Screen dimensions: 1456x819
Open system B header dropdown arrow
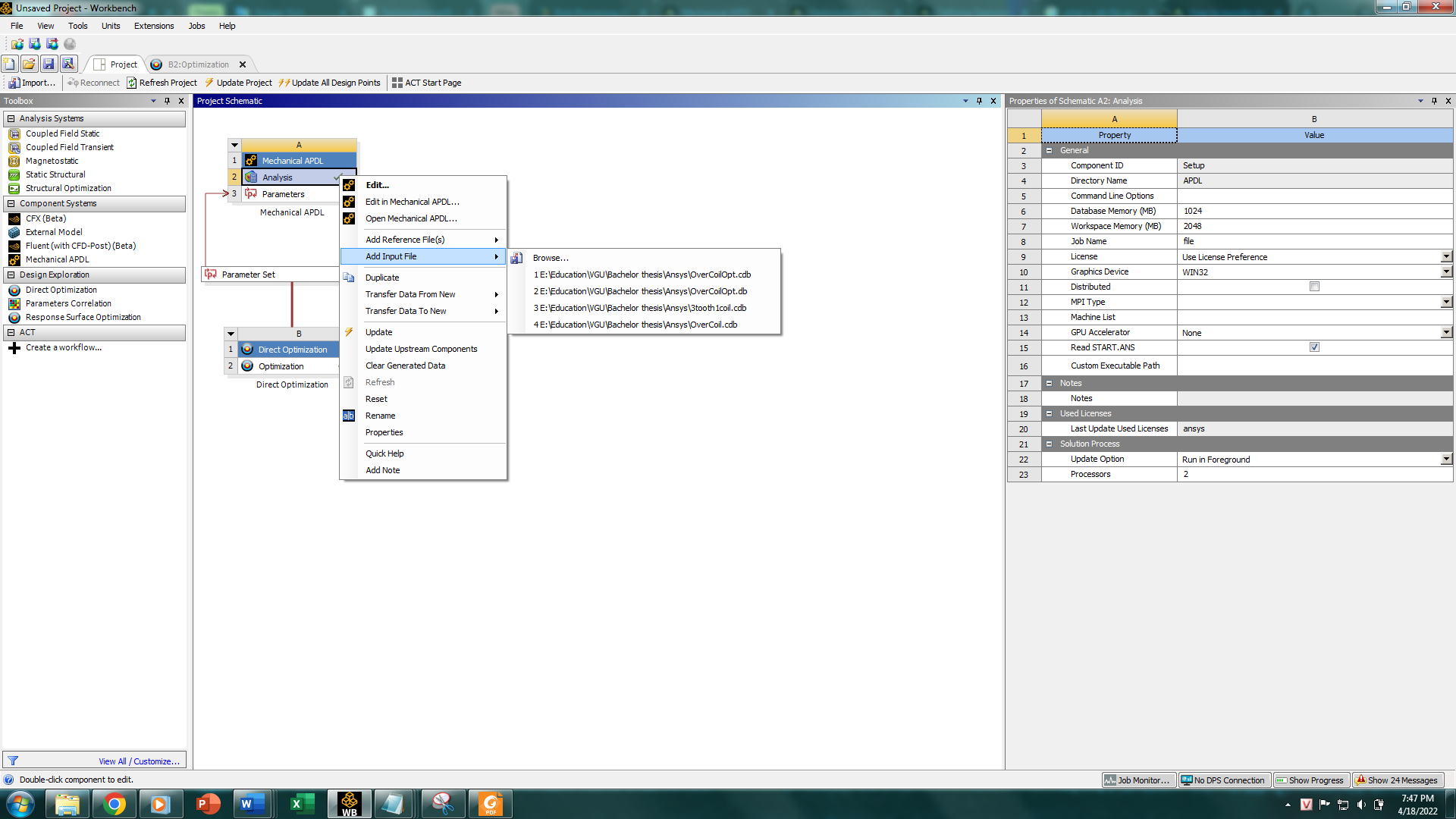coord(231,334)
